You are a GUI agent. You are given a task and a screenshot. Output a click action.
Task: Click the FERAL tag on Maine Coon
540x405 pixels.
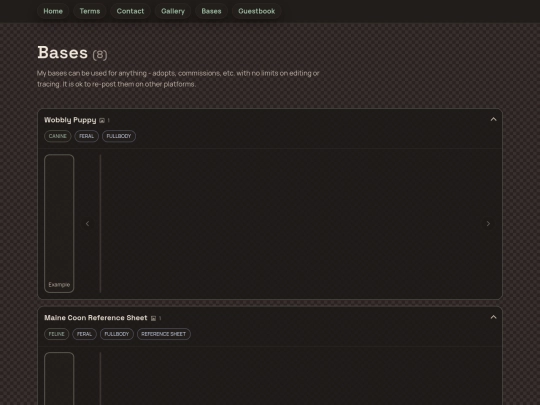click(84, 334)
